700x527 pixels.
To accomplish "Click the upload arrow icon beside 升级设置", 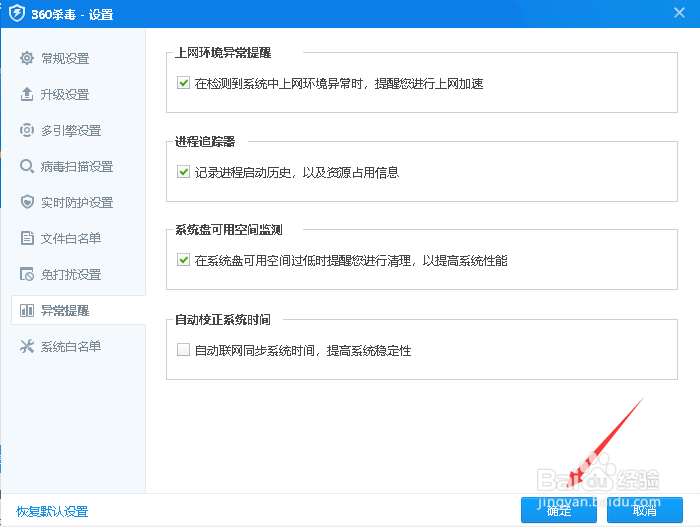I will pos(27,94).
